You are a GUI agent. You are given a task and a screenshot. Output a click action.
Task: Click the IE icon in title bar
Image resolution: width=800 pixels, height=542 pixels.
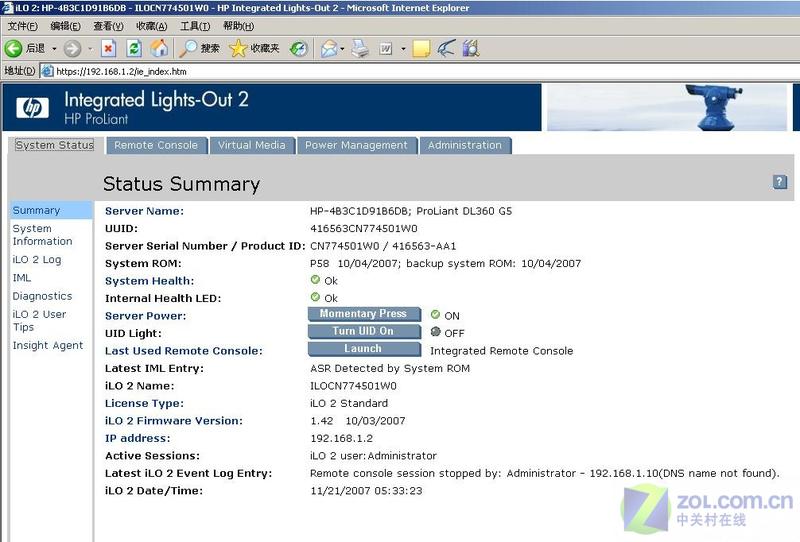(7, 8)
